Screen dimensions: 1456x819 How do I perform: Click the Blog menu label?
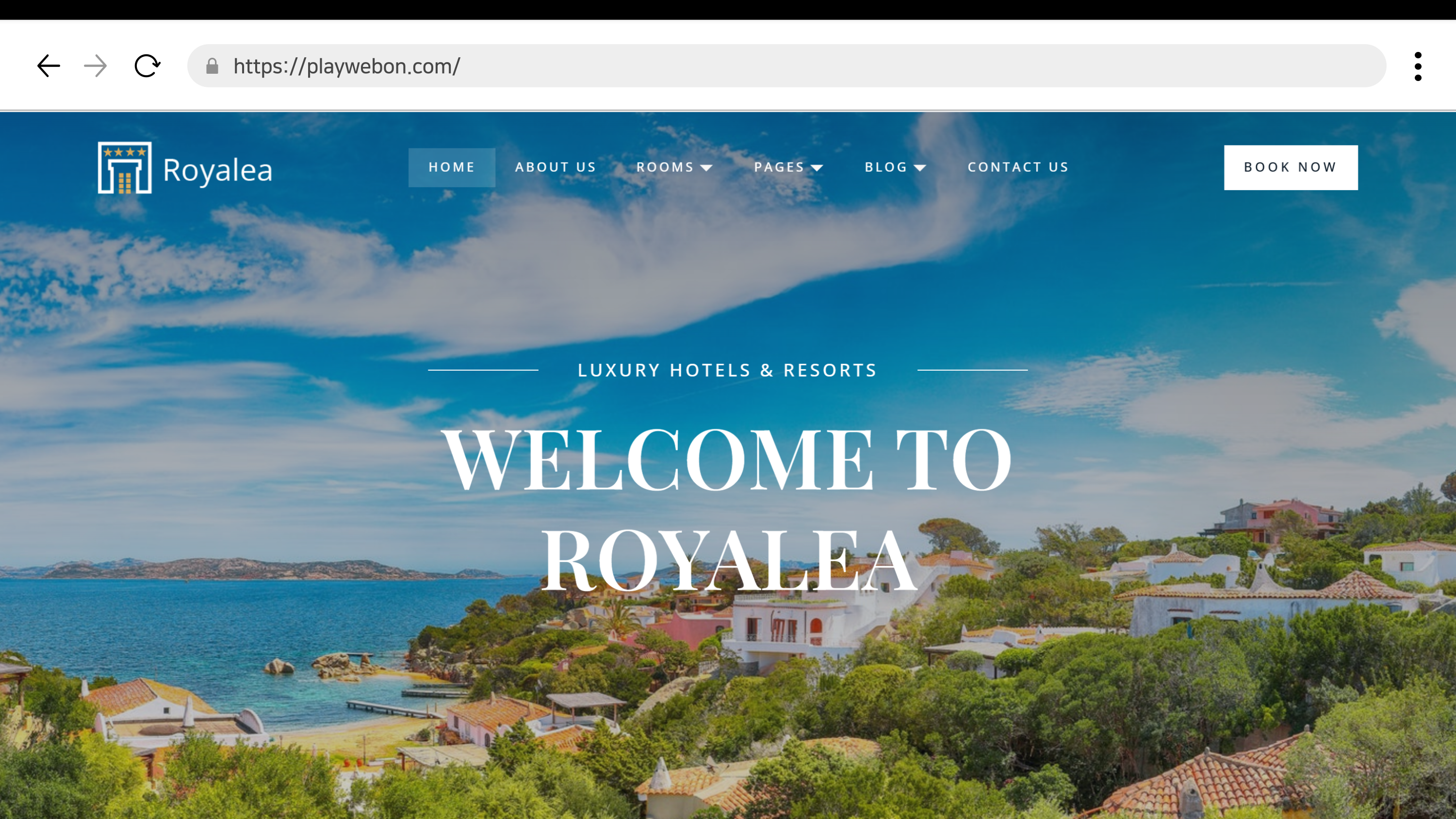tap(886, 167)
